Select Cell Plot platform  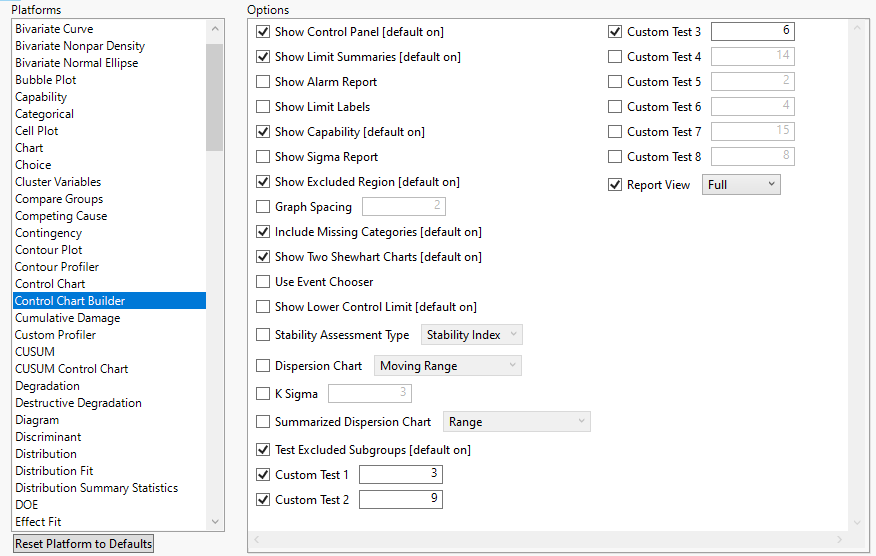(37, 131)
